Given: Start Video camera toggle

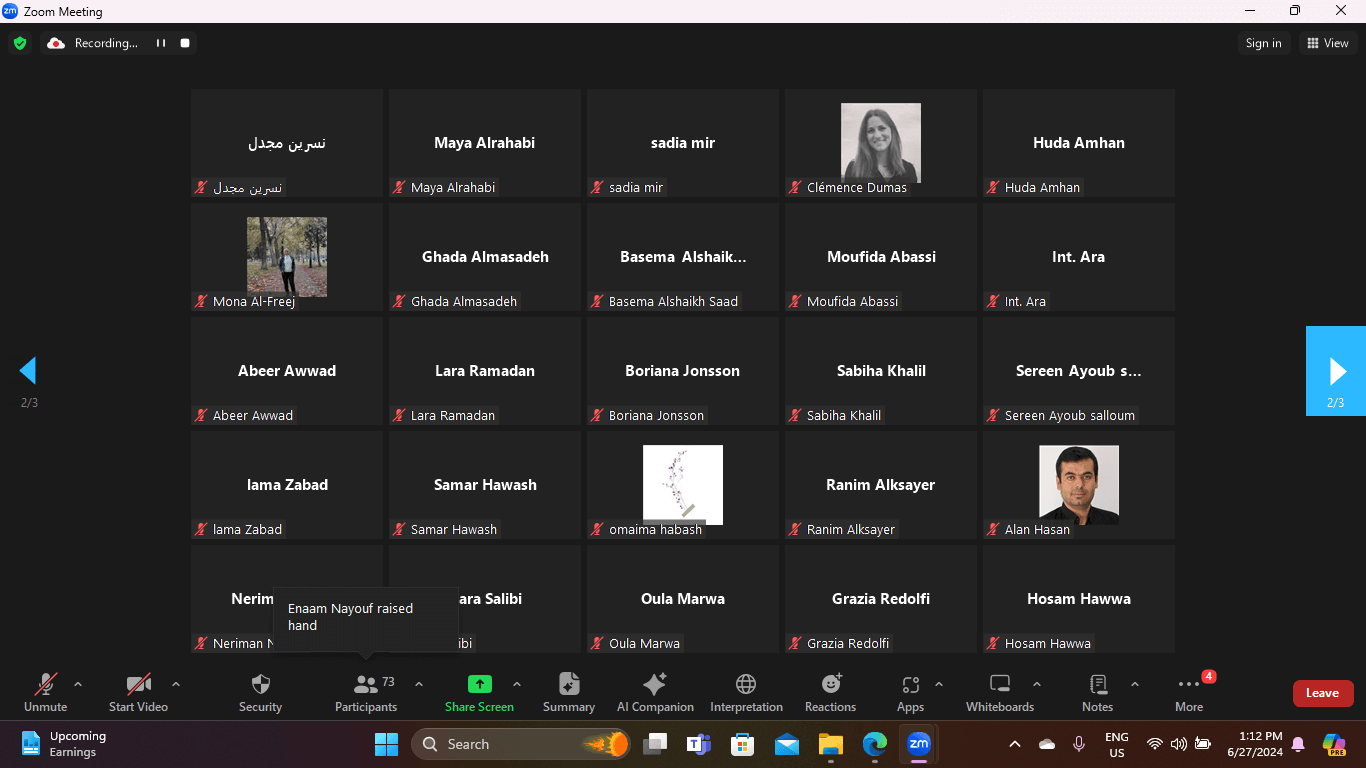Looking at the screenshot, I should tap(138, 685).
